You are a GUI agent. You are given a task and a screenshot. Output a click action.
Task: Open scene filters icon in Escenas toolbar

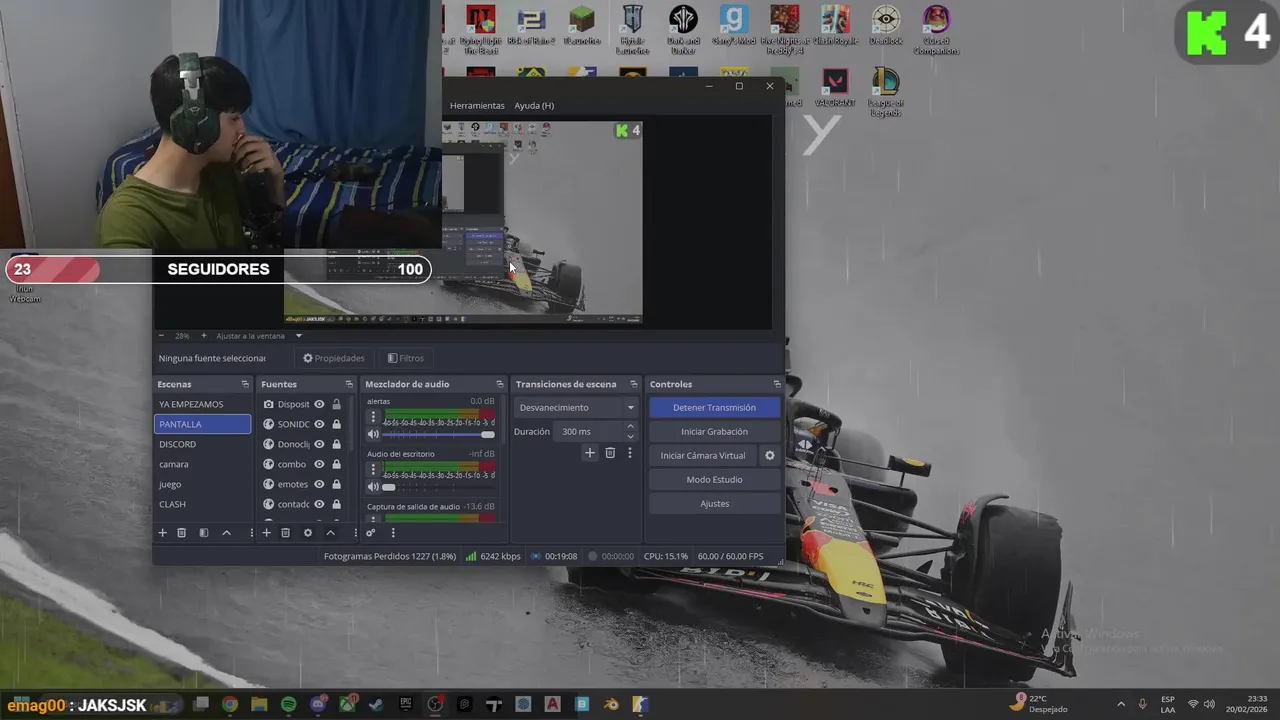point(204,533)
